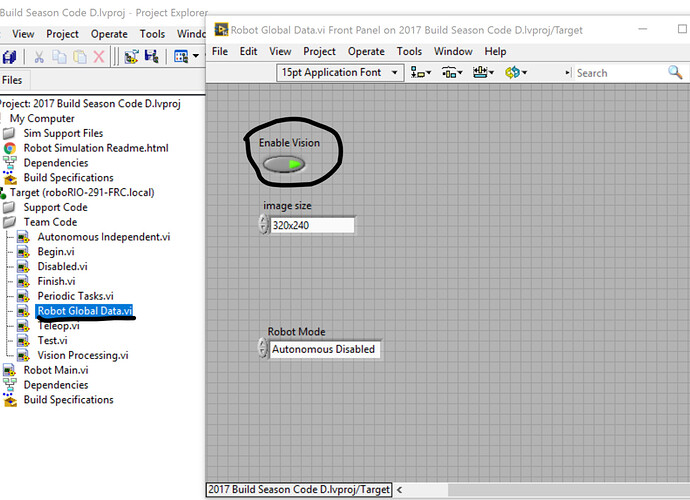Open the Distribute Objects toolbar dropdown

(x=452, y=72)
